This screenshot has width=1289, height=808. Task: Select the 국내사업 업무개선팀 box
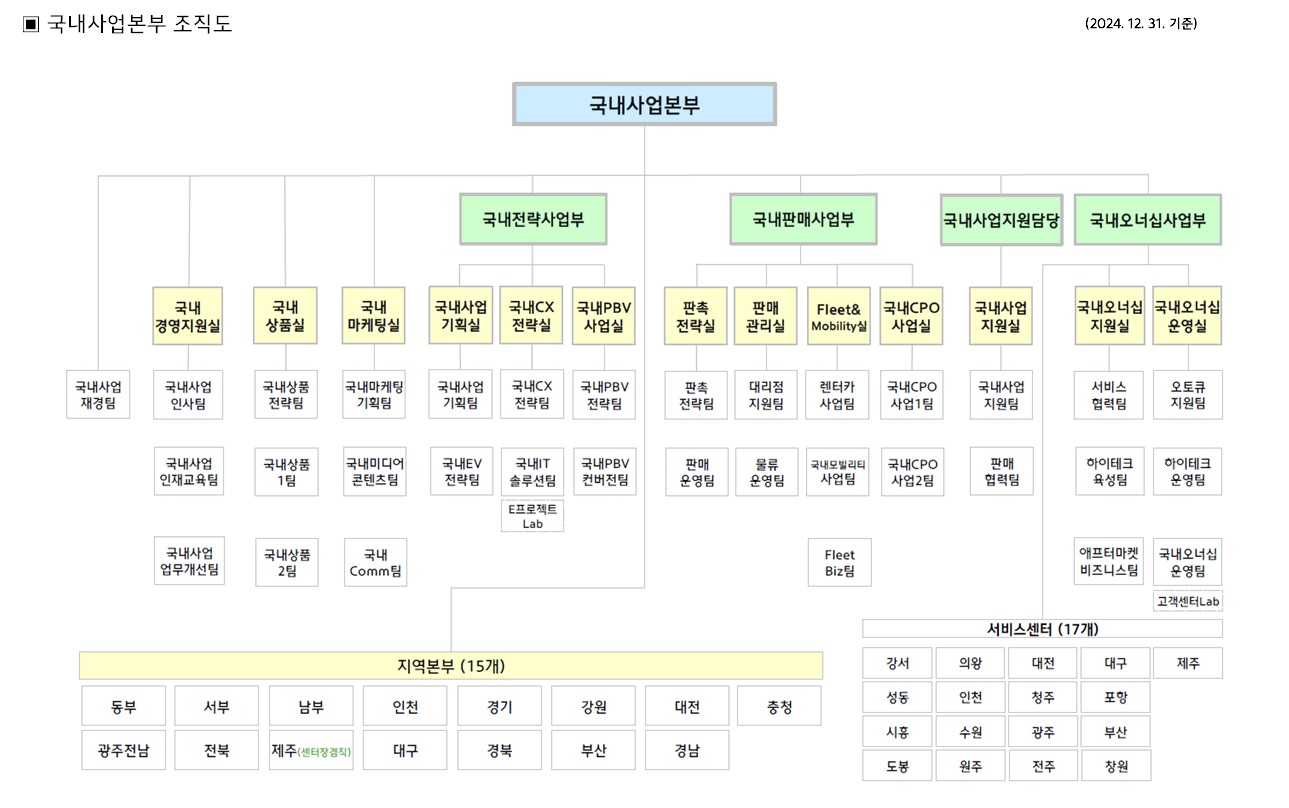(189, 561)
